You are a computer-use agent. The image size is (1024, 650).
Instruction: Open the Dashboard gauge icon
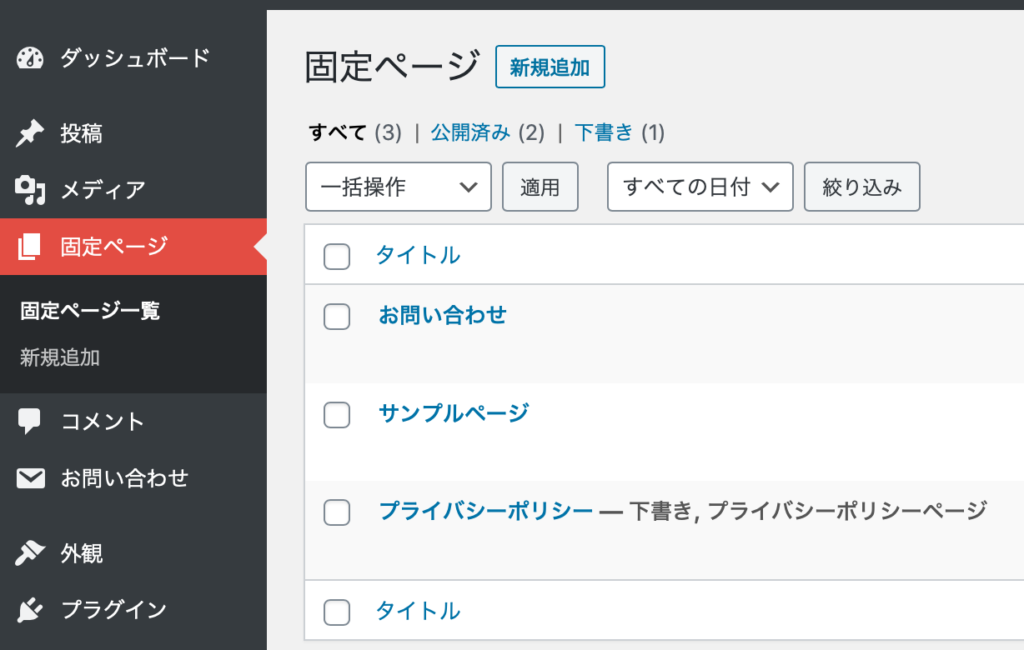30,58
